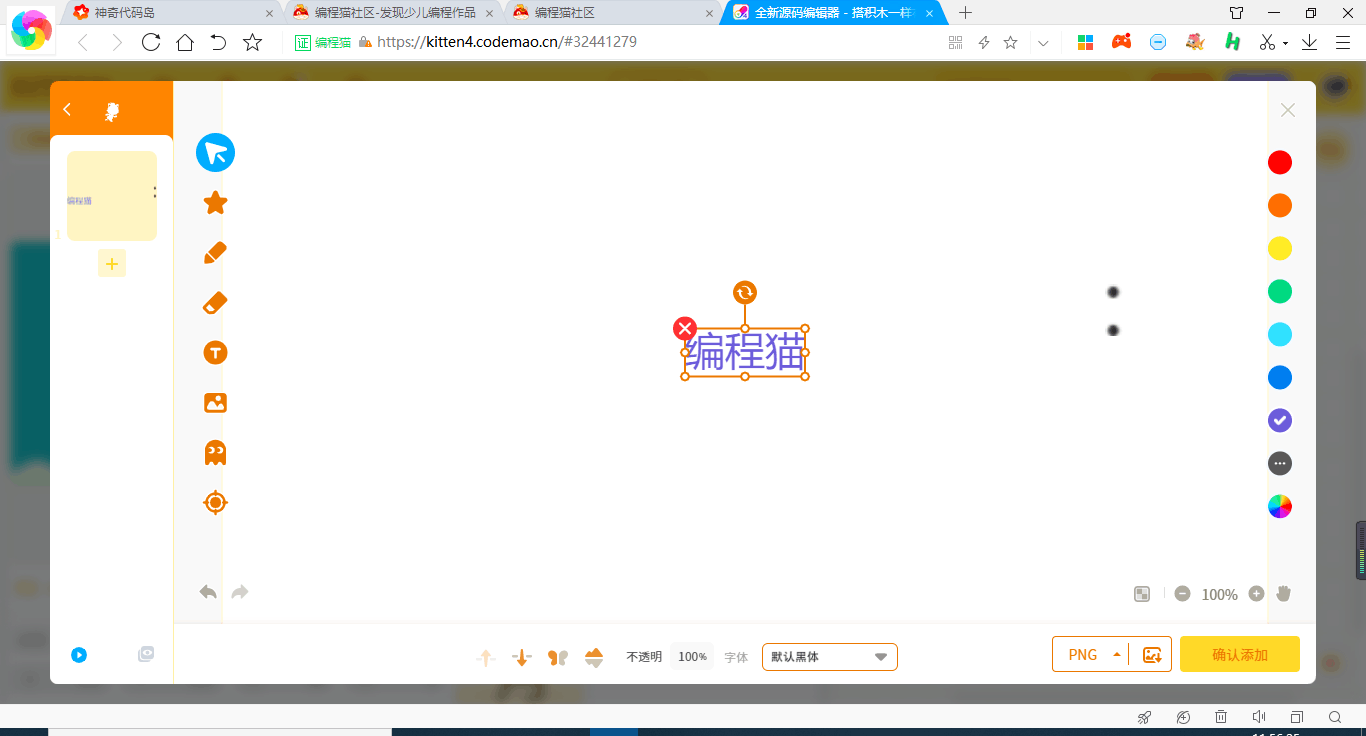Image resolution: width=1366 pixels, height=736 pixels.
Task: Confirm with the 确认添加 button
Action: [x=1240, y=655]
